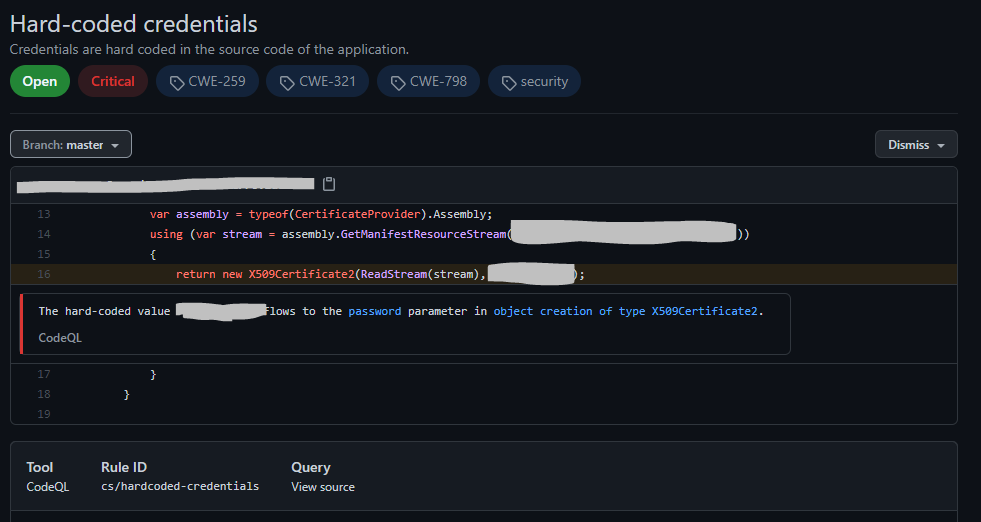The height and width of the screenshot is (522, 981).
Task: Select the cs/hardcoded-credentials rule ID text
Action: 180,486
